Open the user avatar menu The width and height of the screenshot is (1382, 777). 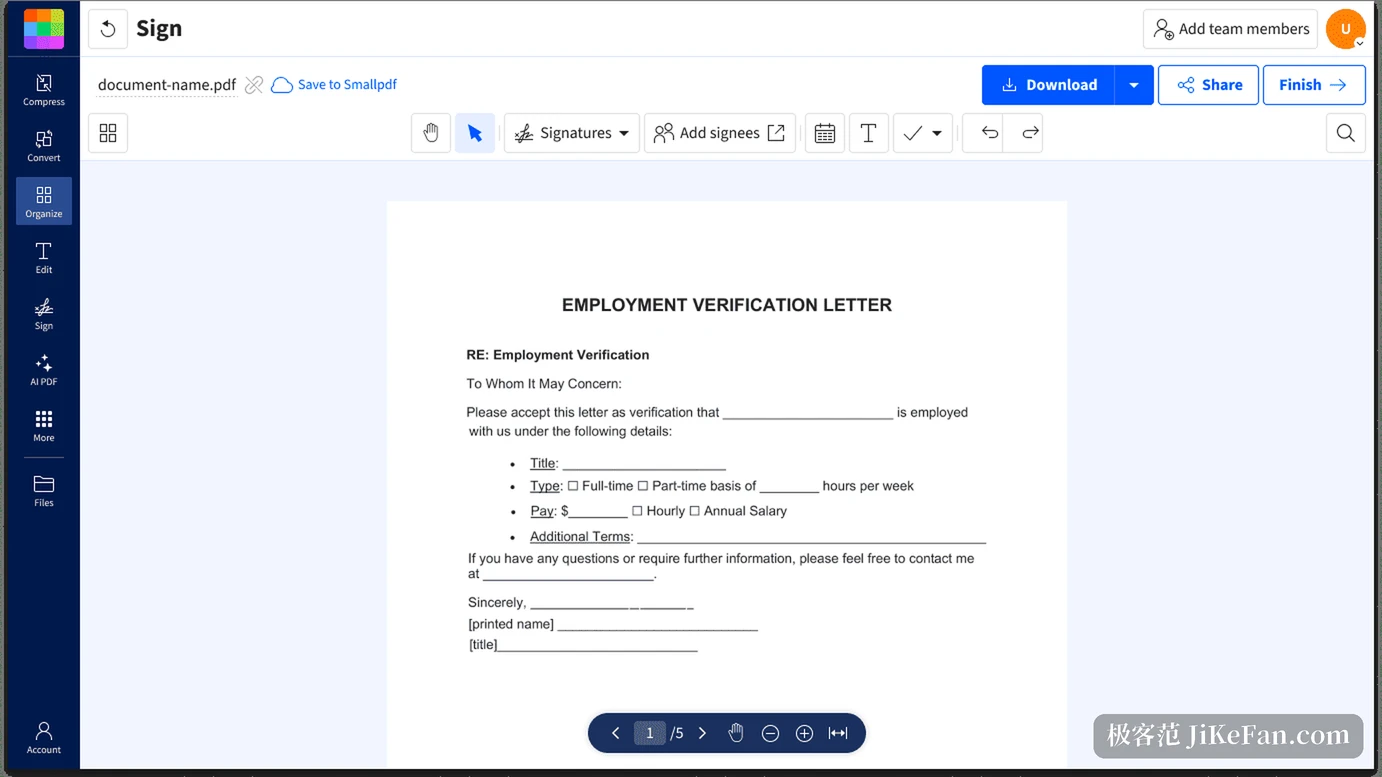pos(1346,29)
